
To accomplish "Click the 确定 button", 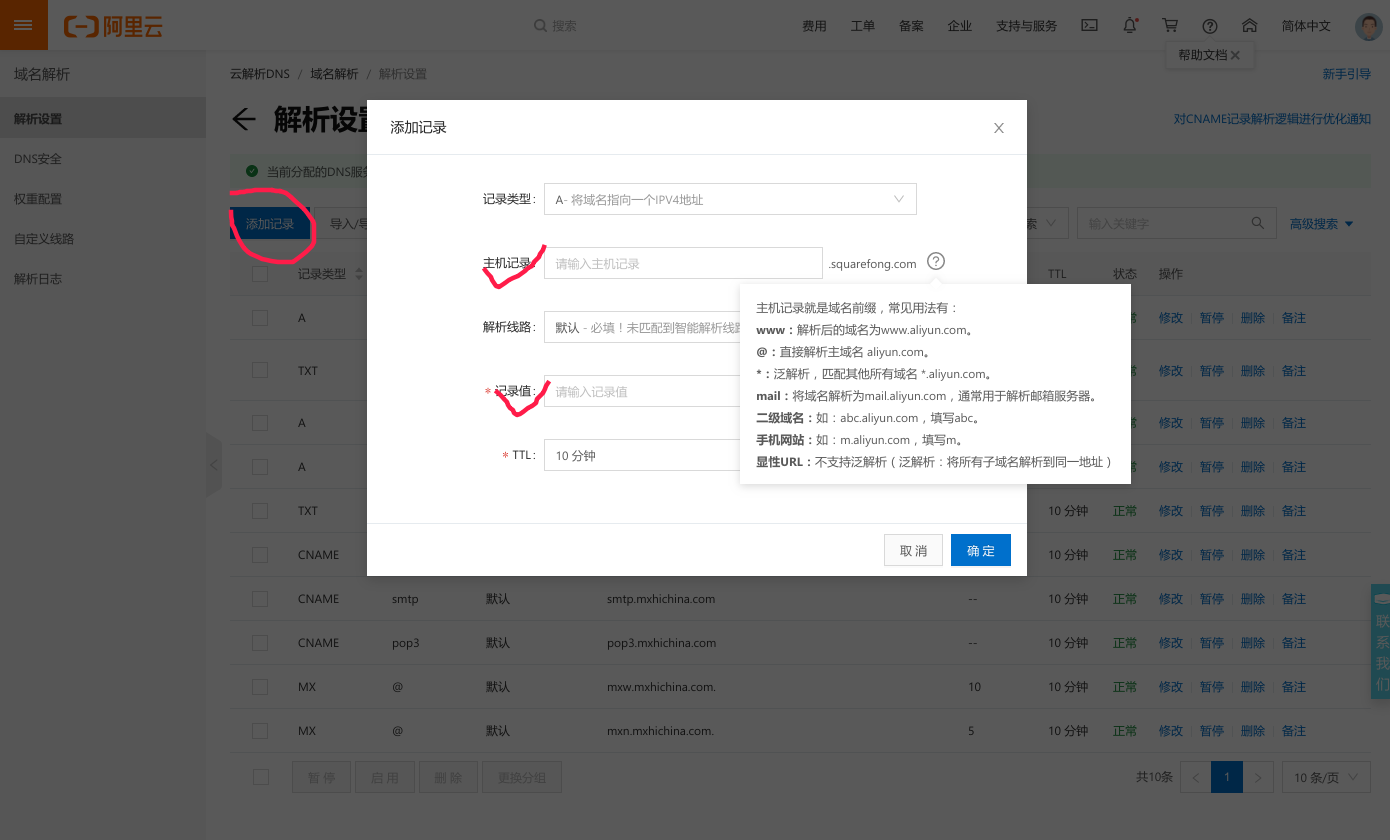I will tap(980, 551).
